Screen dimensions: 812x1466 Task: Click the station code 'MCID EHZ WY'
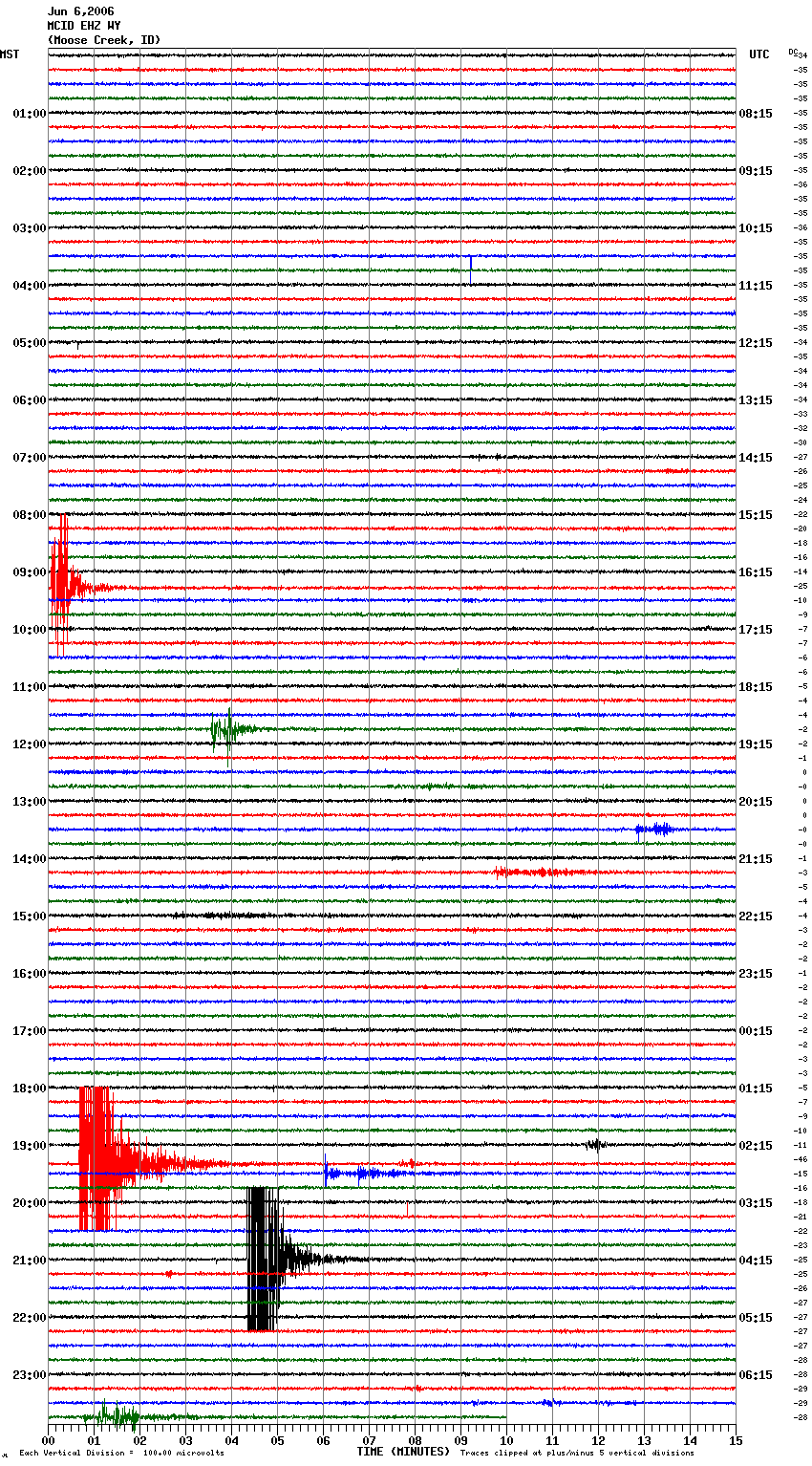pyautogui.click(x=84, y=26)
